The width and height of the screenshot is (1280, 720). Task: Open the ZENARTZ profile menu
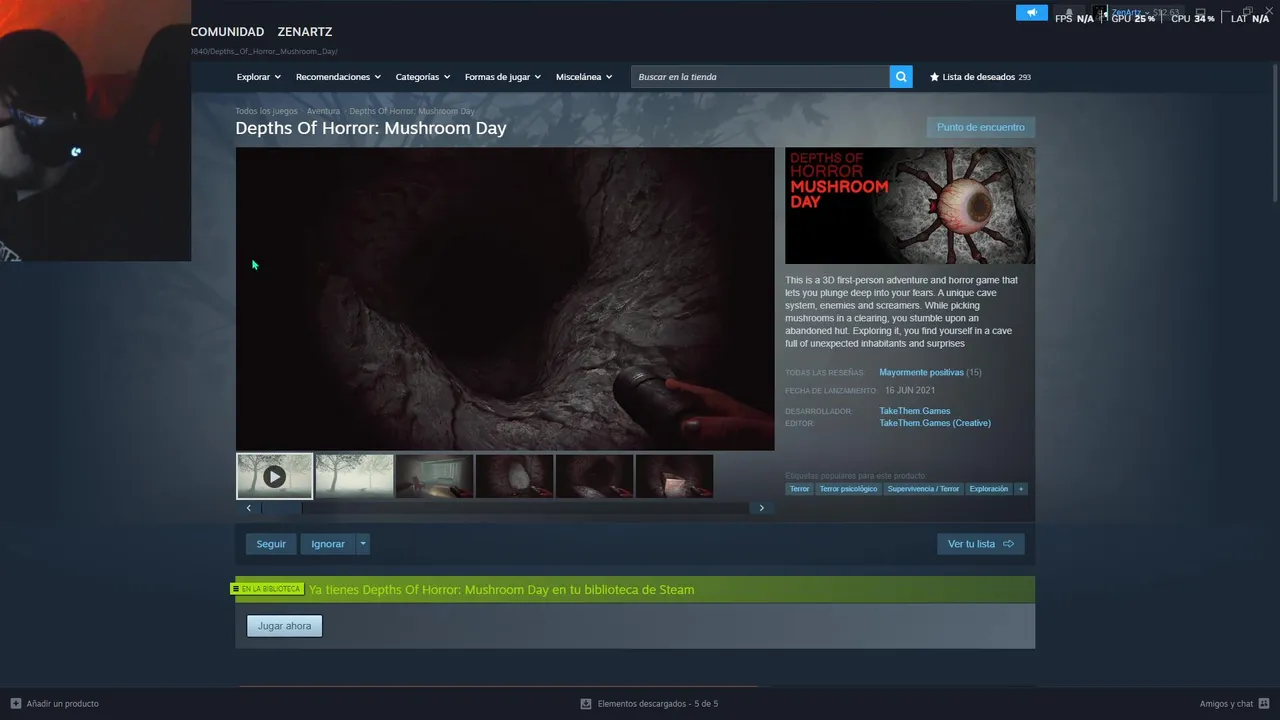(305, 32)
